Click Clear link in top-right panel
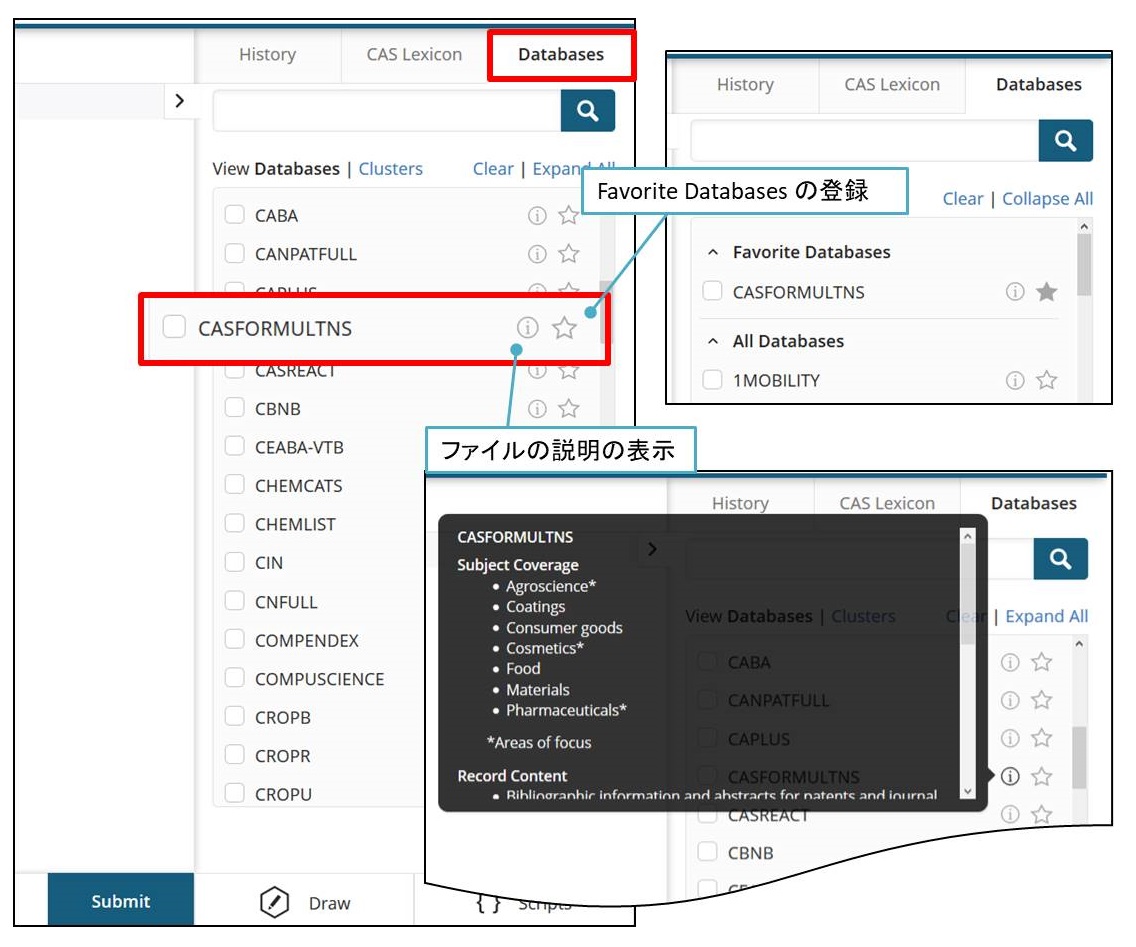This screenshot has width=1136, height=947. tap(963, 199)
